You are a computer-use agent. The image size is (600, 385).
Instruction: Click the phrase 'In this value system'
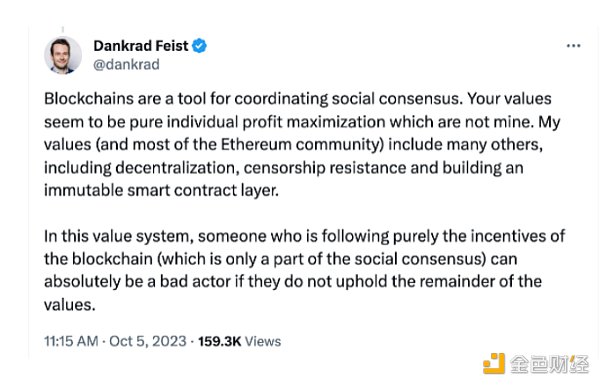pyautogui.click(x=116, y=236)
